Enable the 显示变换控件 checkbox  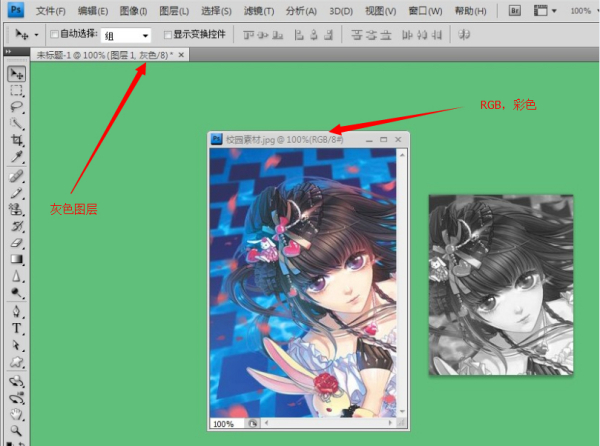coord(169,34)
